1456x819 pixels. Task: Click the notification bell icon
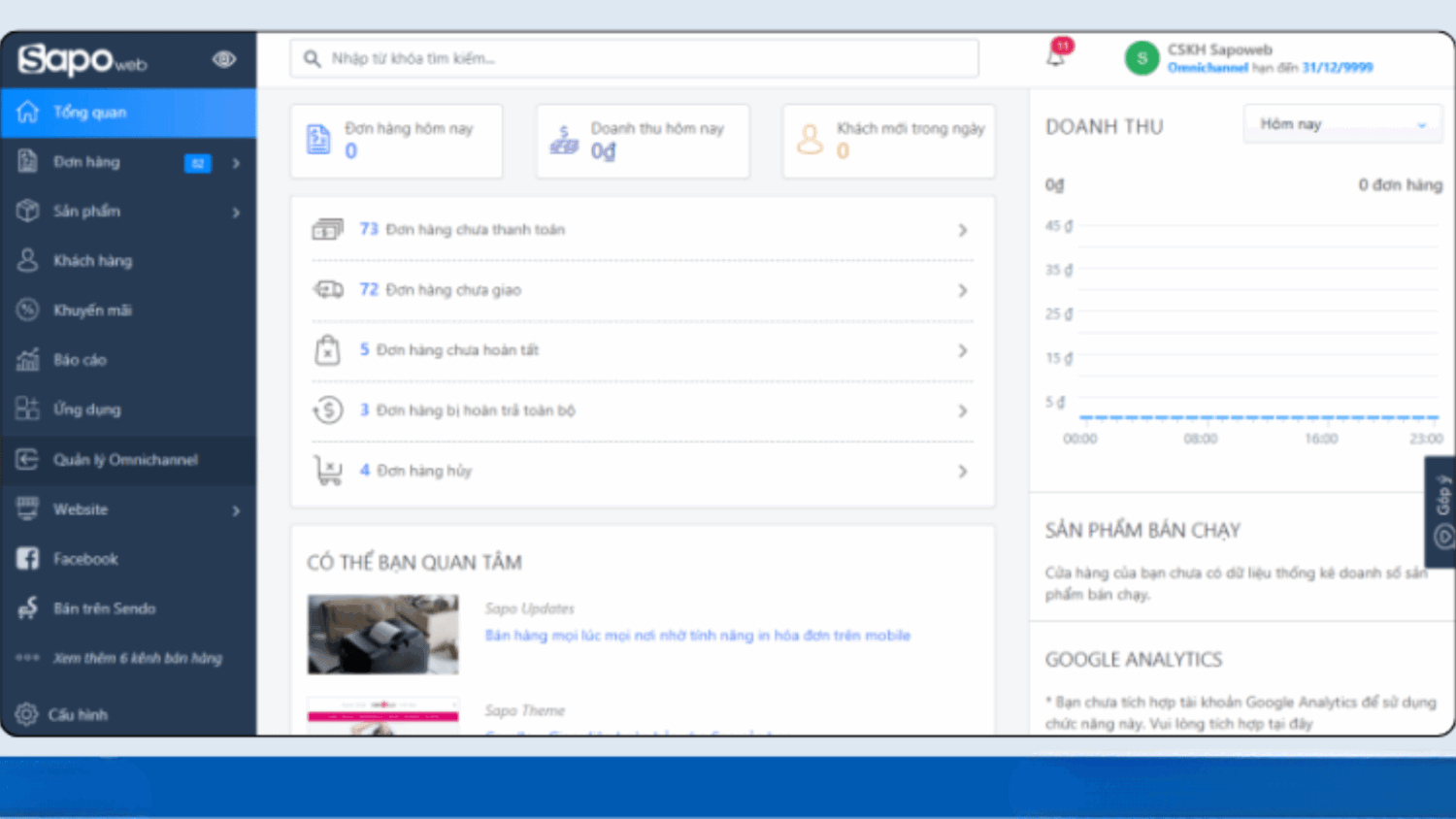(x=1056, y=57)
